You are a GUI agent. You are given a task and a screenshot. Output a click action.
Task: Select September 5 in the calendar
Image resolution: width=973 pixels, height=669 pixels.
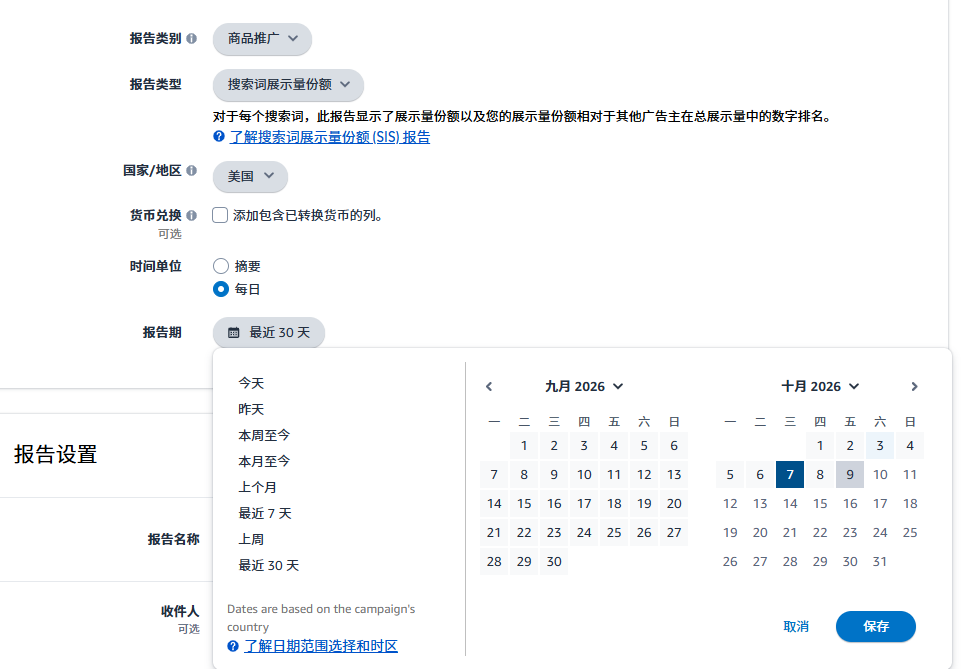point(644,446)
